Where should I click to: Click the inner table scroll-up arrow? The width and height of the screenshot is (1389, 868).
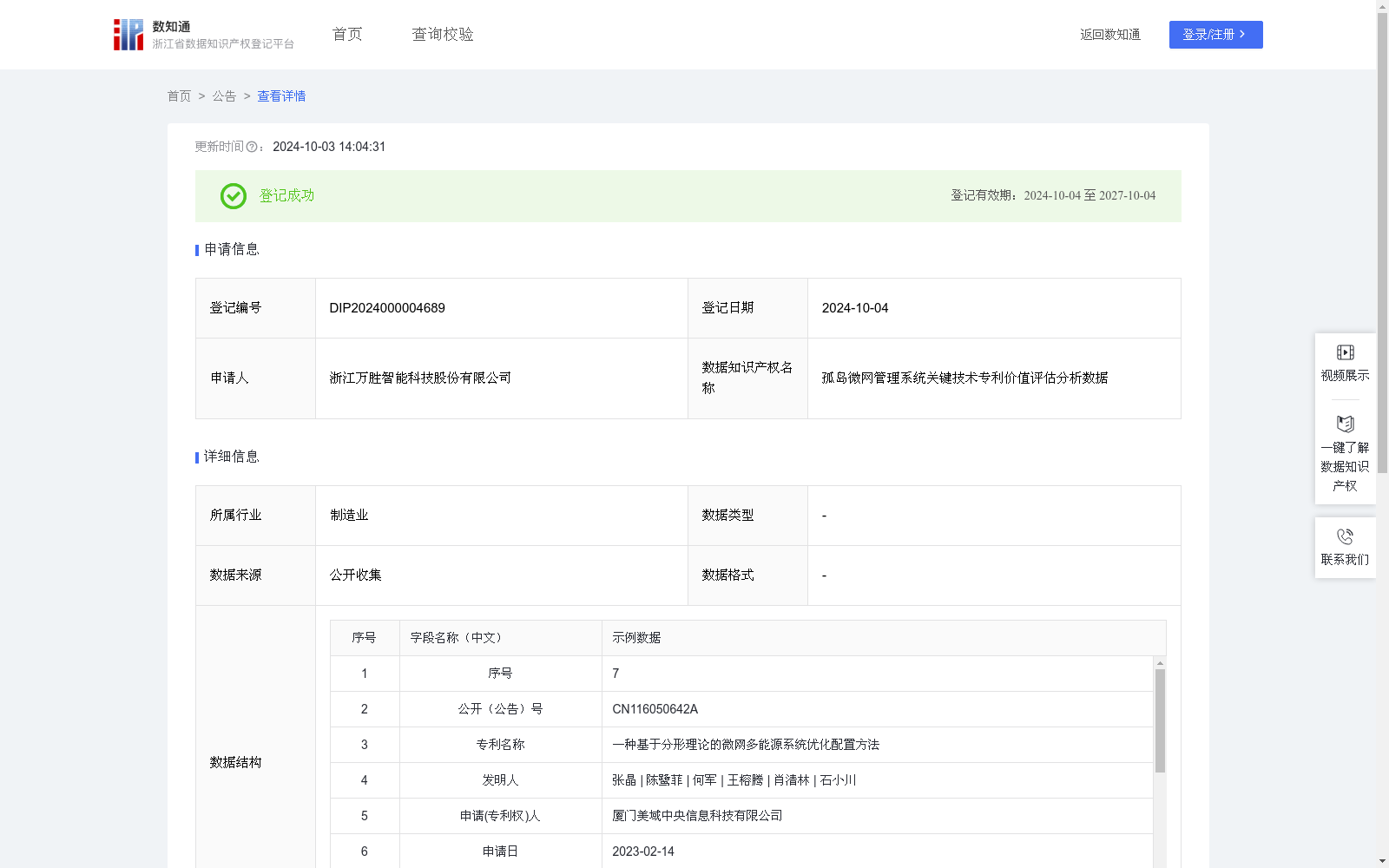click(1160, 663)
